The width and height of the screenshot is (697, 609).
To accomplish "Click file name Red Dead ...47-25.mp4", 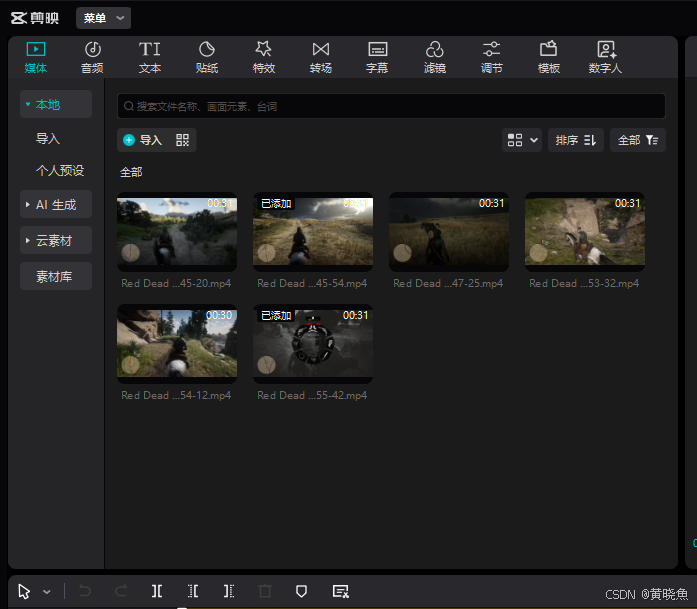I will click(448, 284).
